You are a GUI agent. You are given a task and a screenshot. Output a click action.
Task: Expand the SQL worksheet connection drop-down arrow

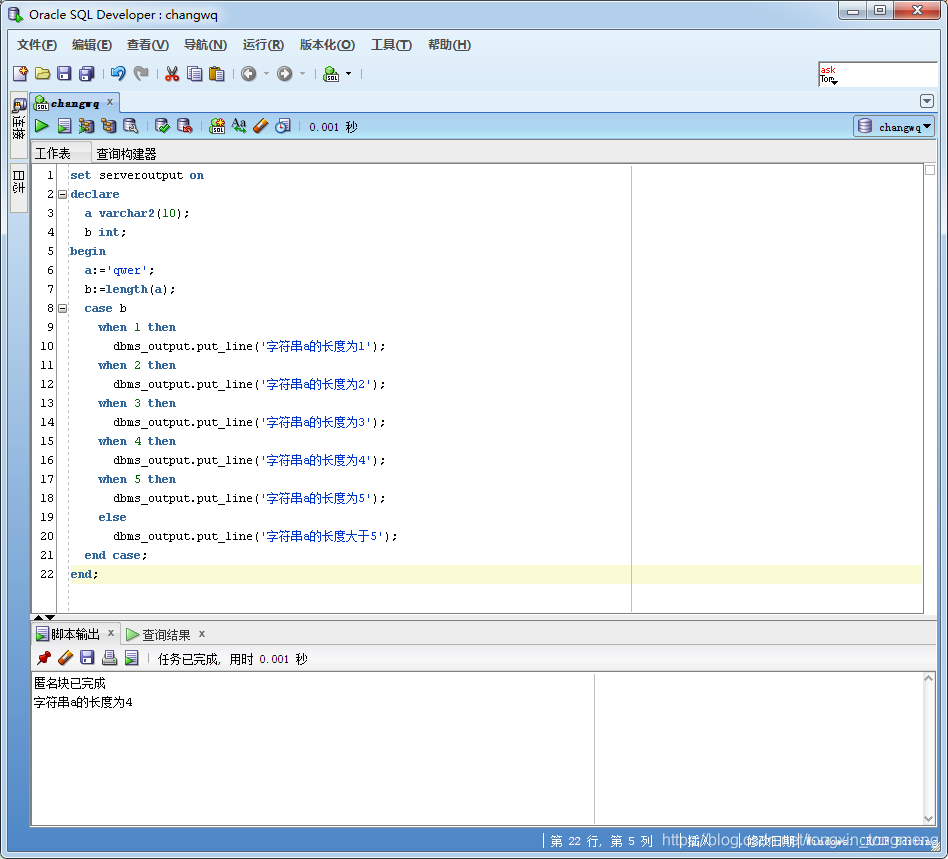pyautogui.click(x=348, y=74)
